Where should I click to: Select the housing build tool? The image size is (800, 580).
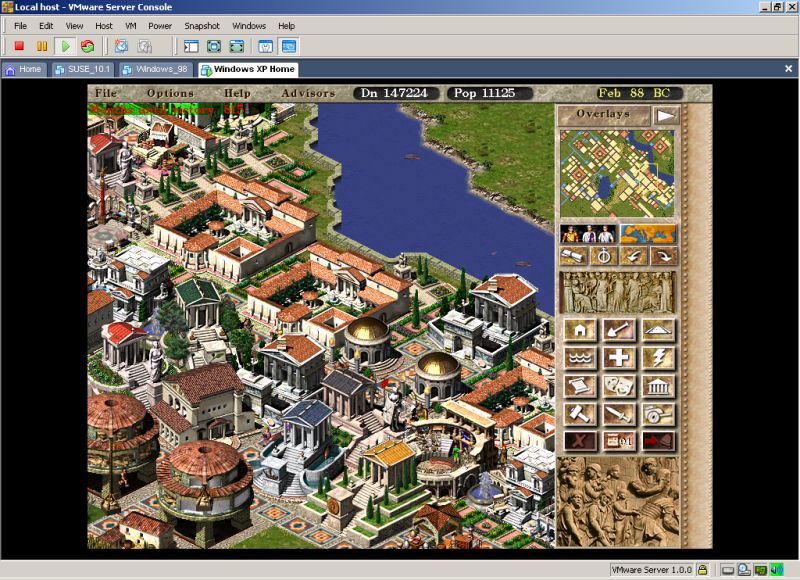click(x=580, y=330)
